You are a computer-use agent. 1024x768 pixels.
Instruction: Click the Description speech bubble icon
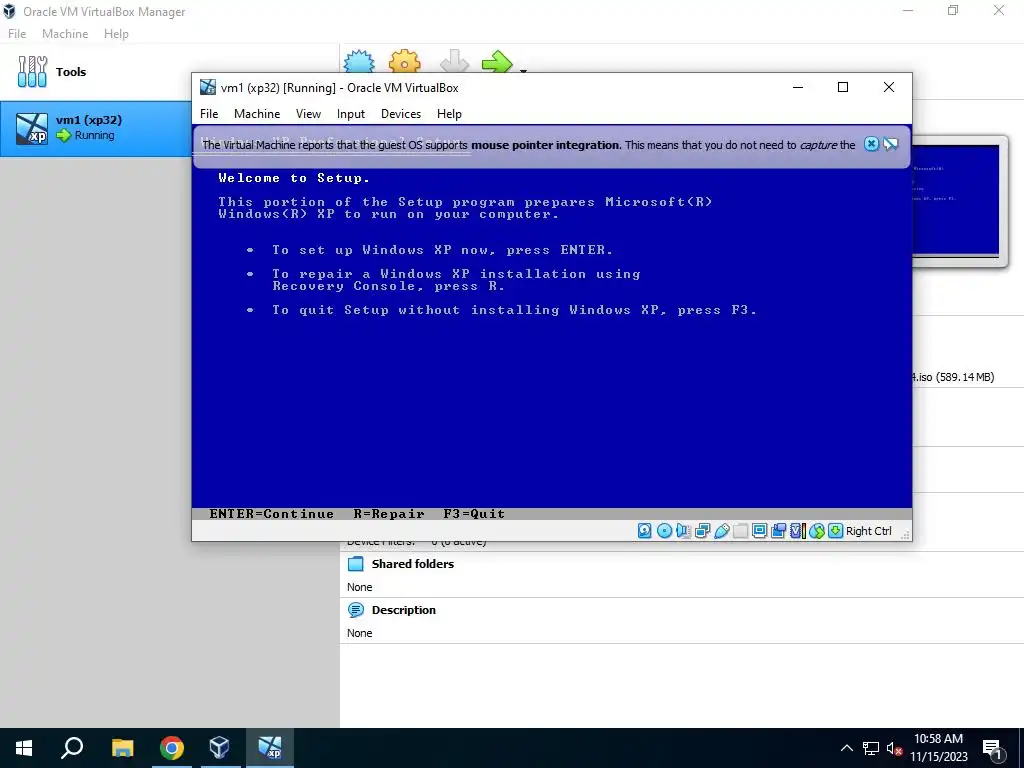click(356, 610)
